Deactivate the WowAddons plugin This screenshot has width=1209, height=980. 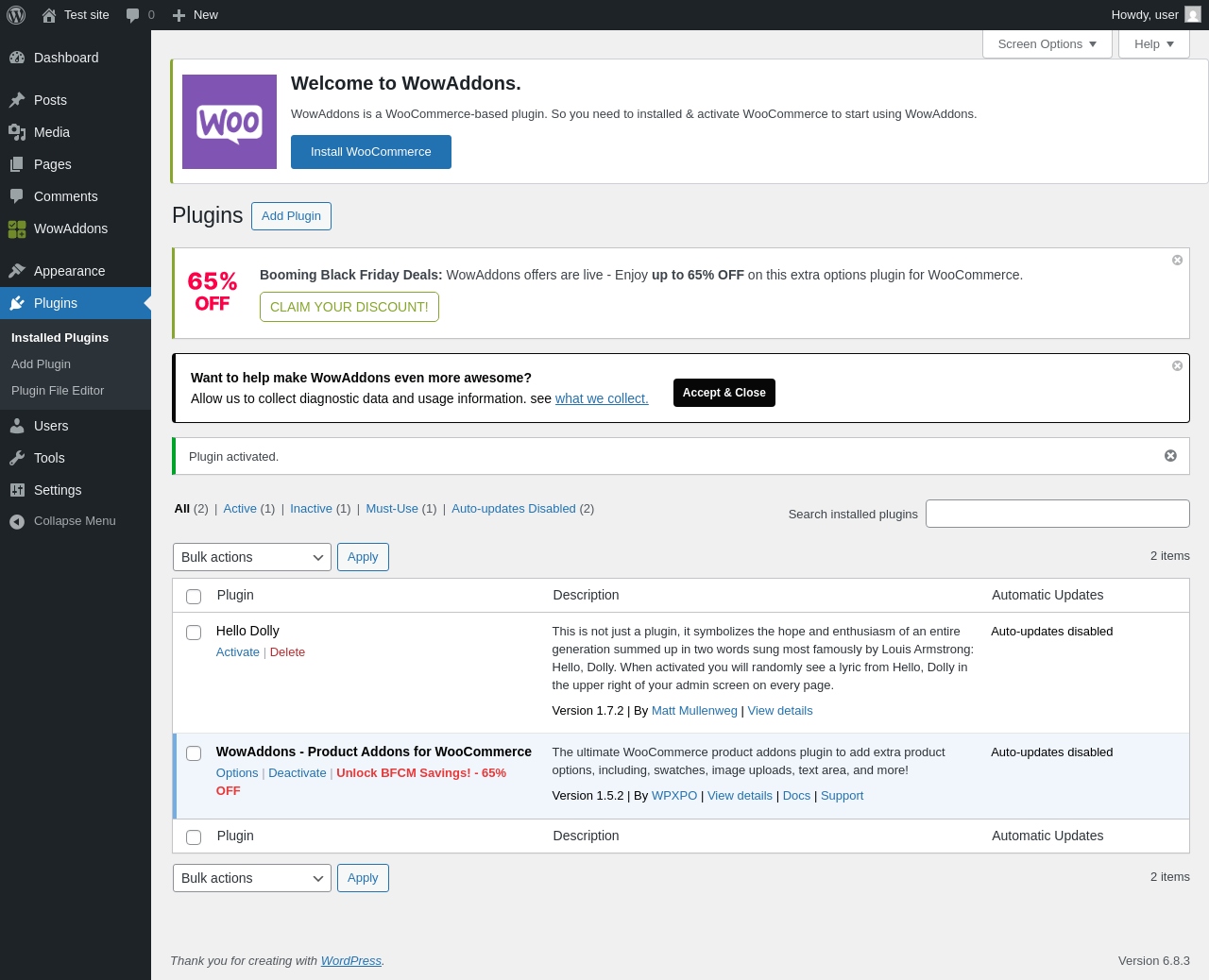click(298, 772)
